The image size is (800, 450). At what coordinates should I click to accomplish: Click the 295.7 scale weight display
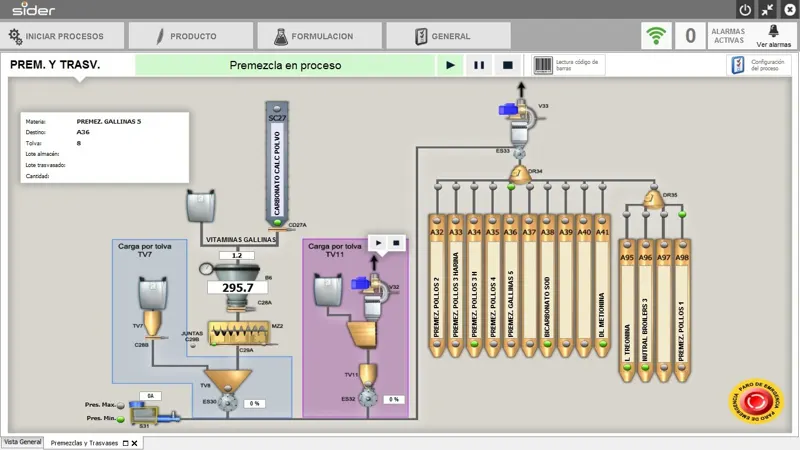238,288
